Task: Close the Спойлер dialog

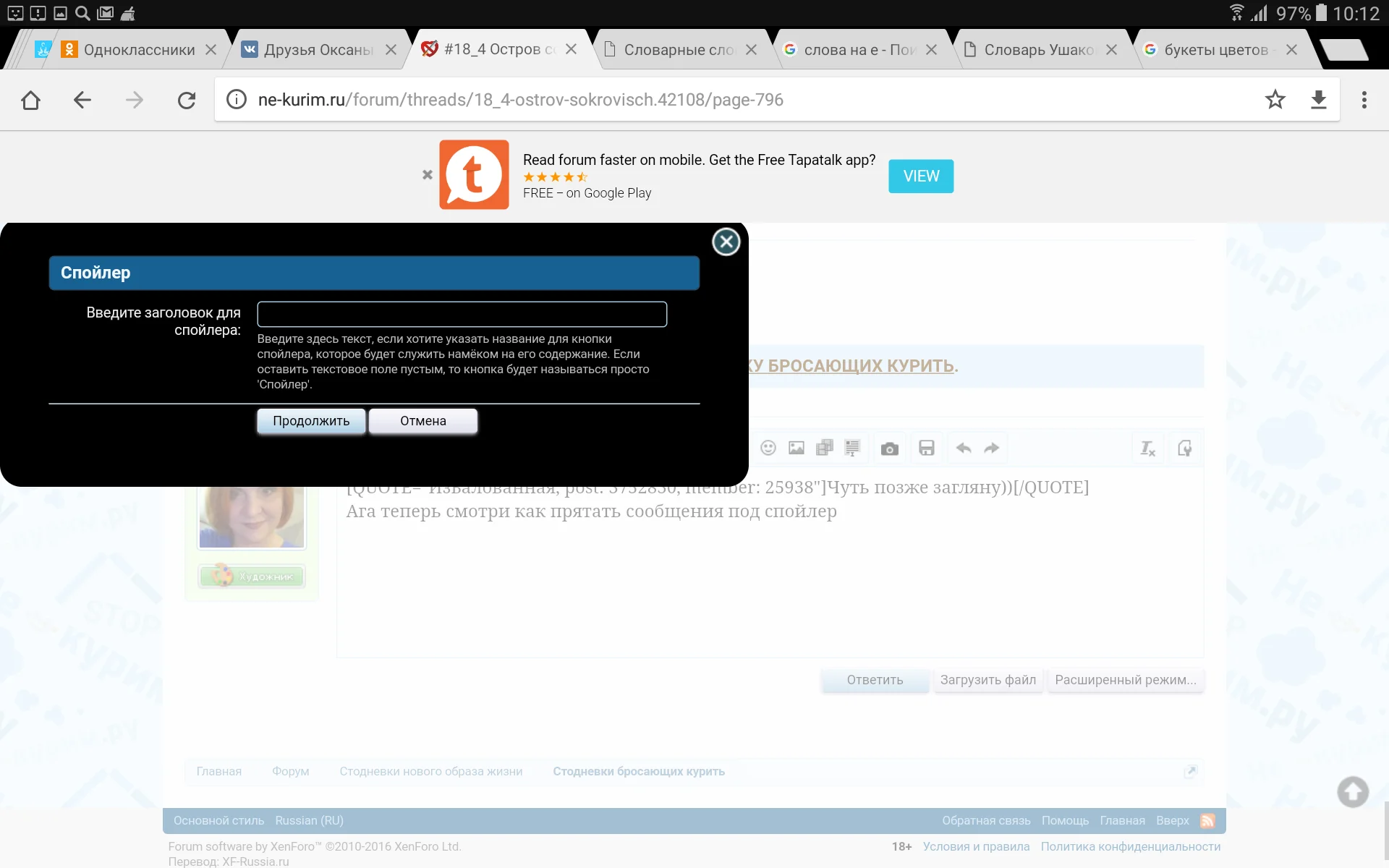Action: 726,242
